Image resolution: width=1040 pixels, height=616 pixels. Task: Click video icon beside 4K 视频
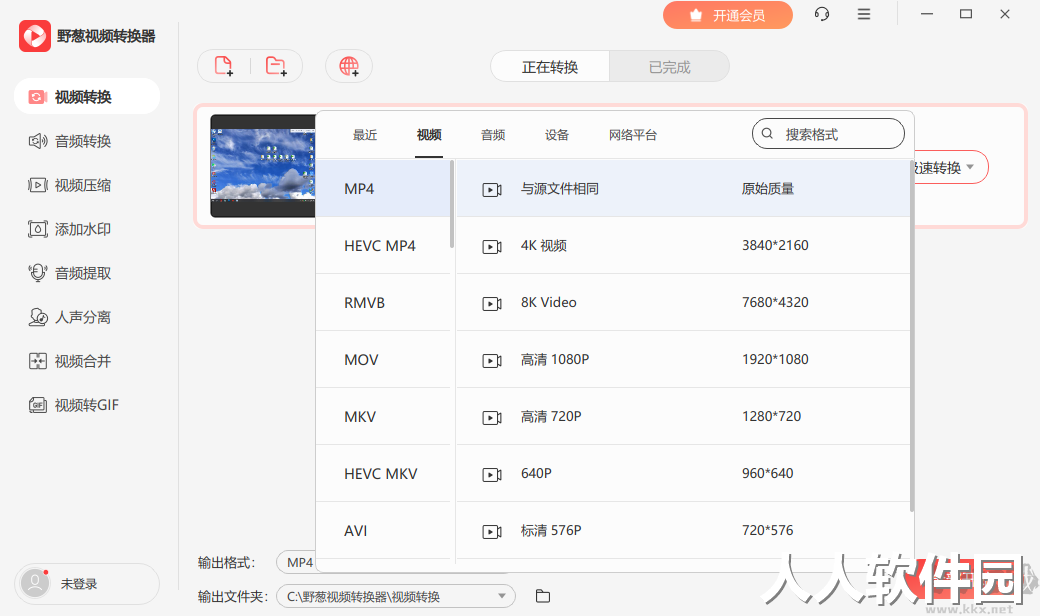(x=491, y=247)
